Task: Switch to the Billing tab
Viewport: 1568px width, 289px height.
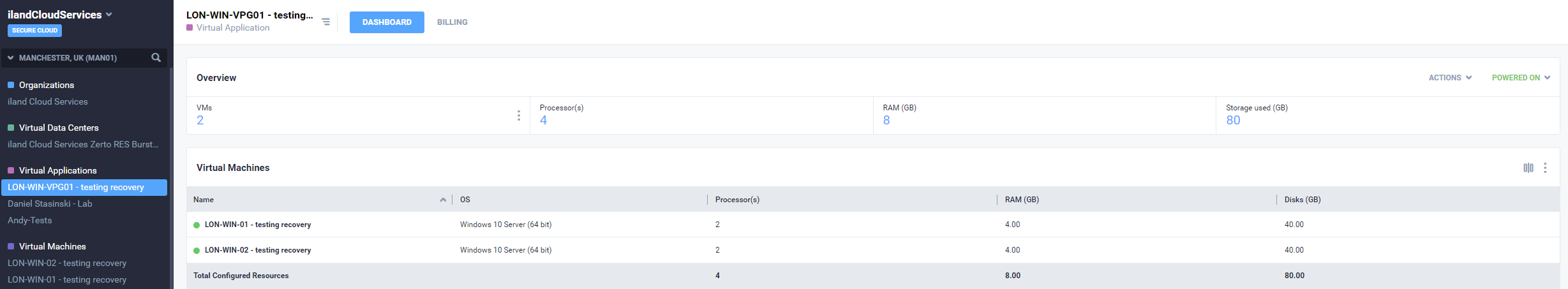Action: coord(452,22)
